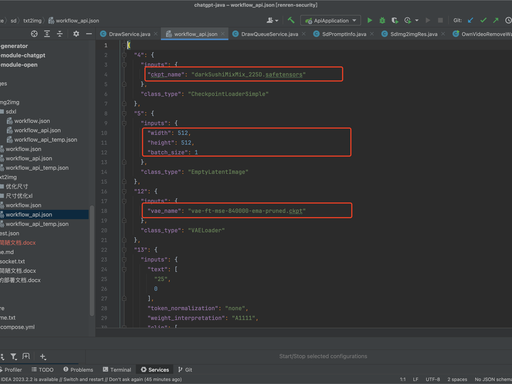Open the Terminal tool window

pos(117,370)
